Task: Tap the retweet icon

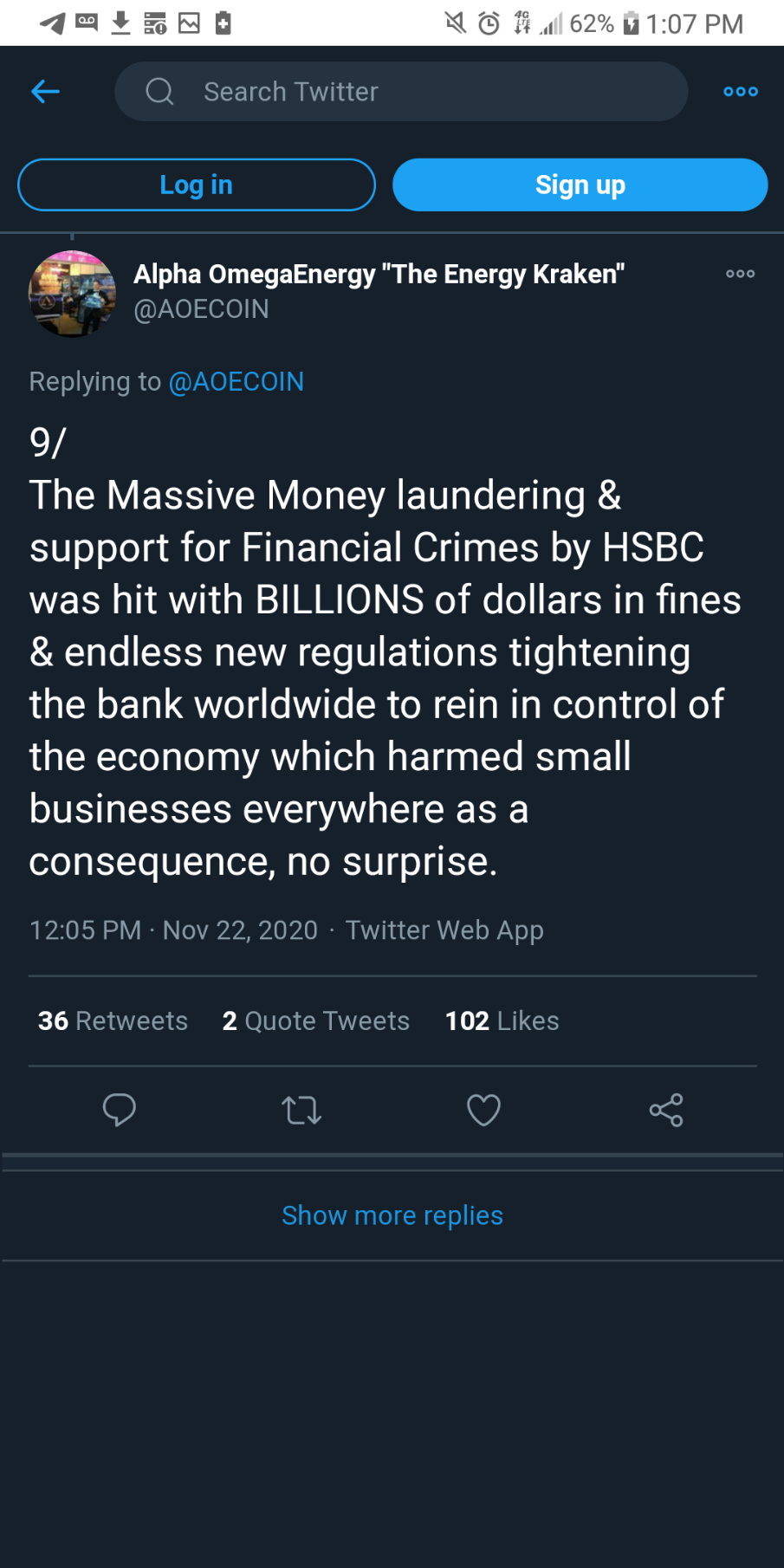Action: tap(301, 1110)
